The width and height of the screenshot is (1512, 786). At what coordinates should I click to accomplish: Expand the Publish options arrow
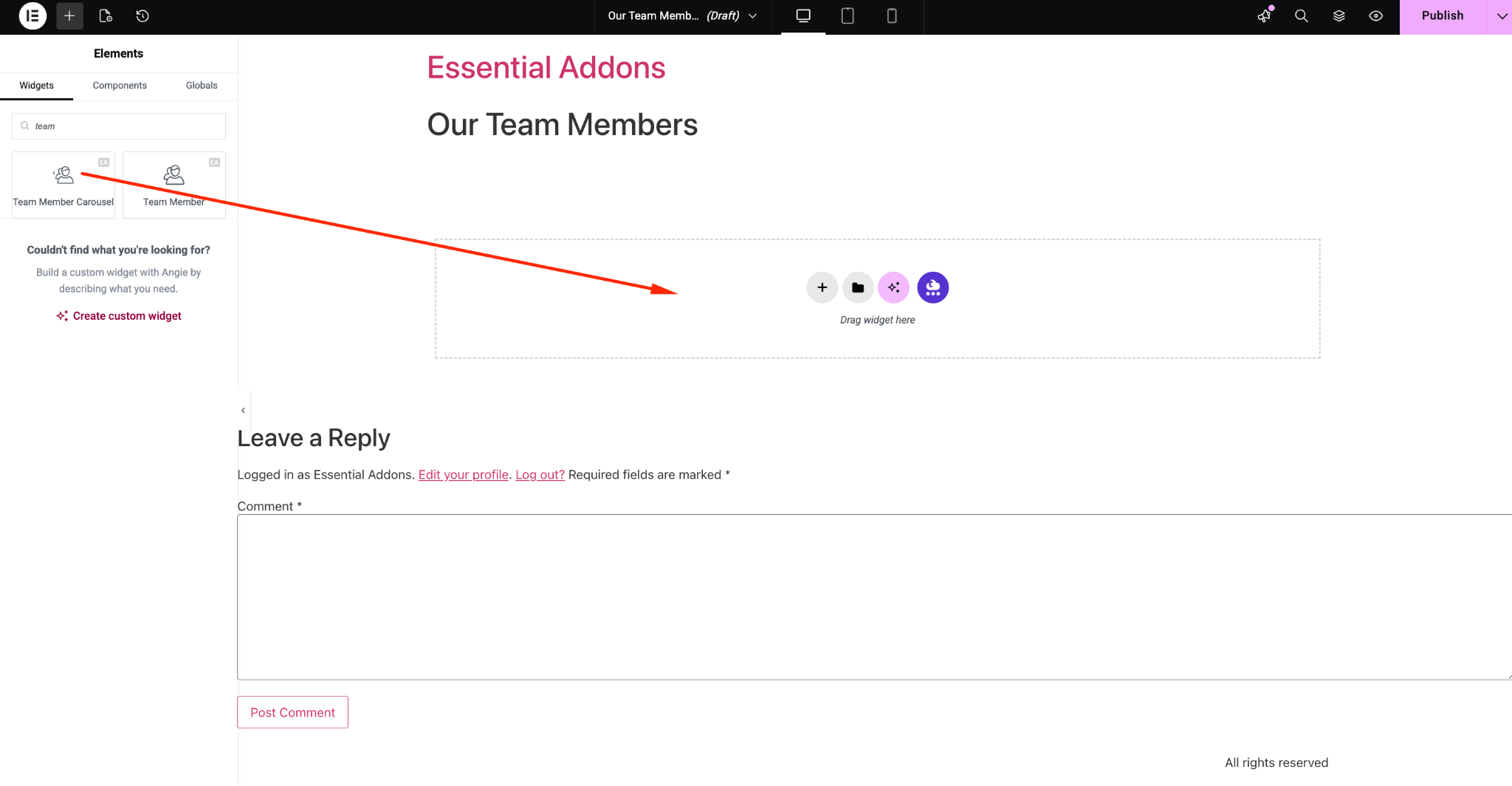pyautogui.click(x=1501, y=16)
